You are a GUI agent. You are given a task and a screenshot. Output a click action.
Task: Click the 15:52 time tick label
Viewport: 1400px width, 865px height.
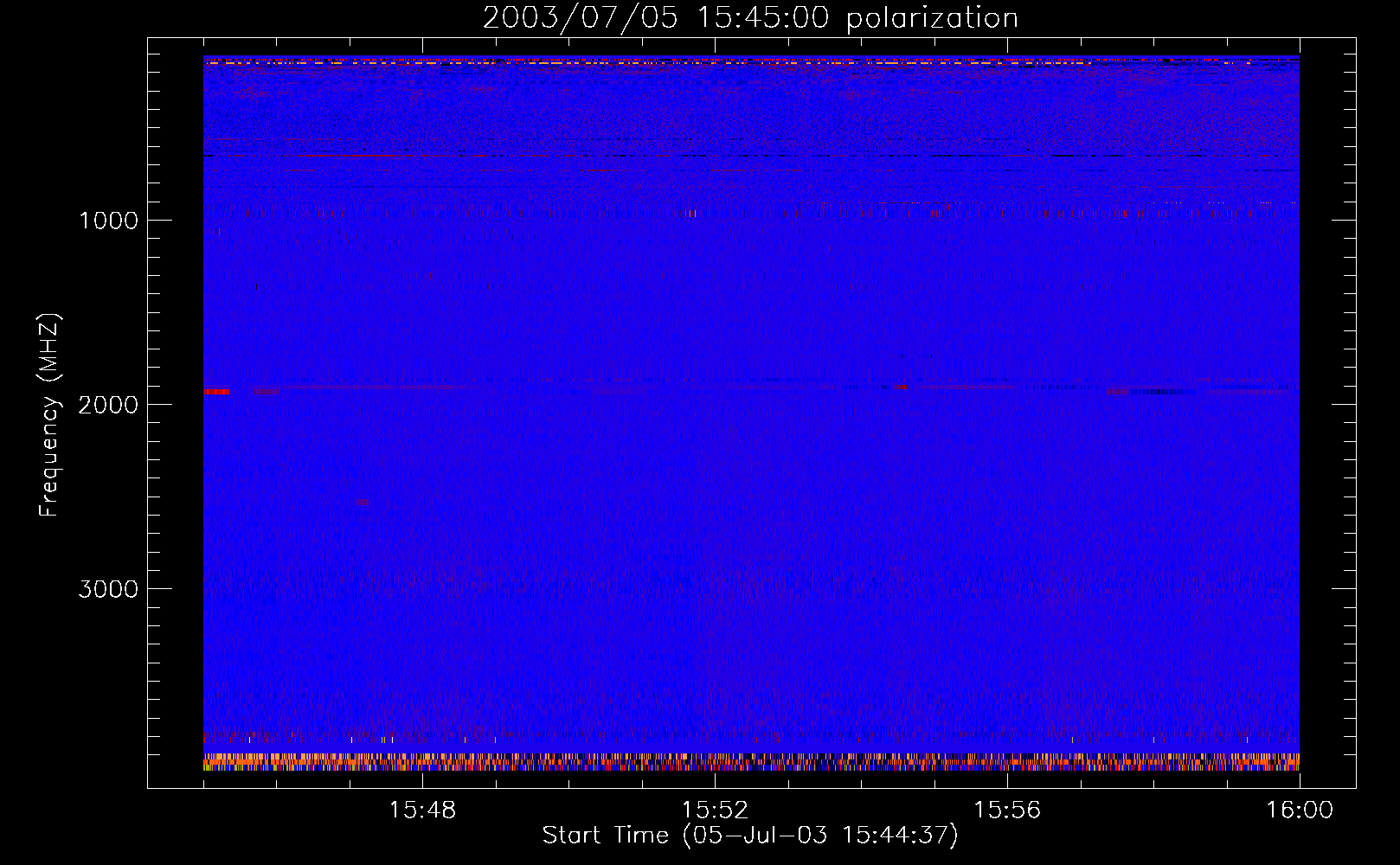715,811
